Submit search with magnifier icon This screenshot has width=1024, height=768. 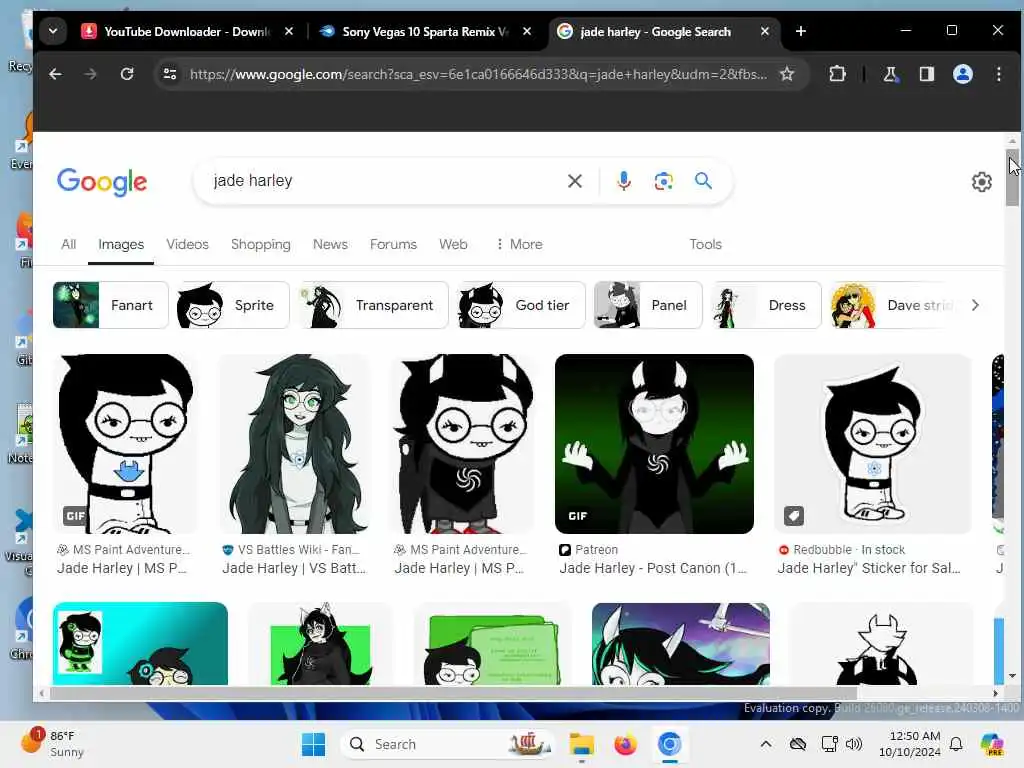[x=703, y=180]
